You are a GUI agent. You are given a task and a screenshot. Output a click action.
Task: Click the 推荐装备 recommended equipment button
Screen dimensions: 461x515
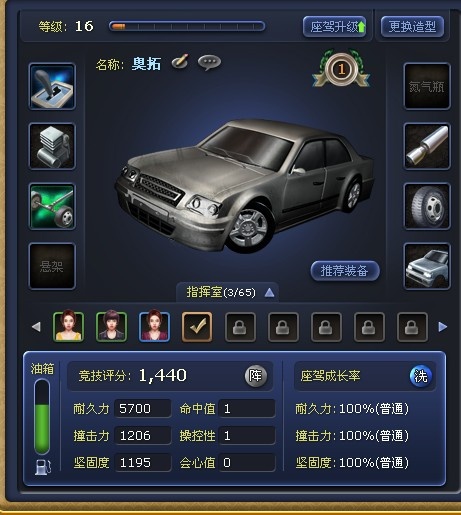[x=345, y=271]
